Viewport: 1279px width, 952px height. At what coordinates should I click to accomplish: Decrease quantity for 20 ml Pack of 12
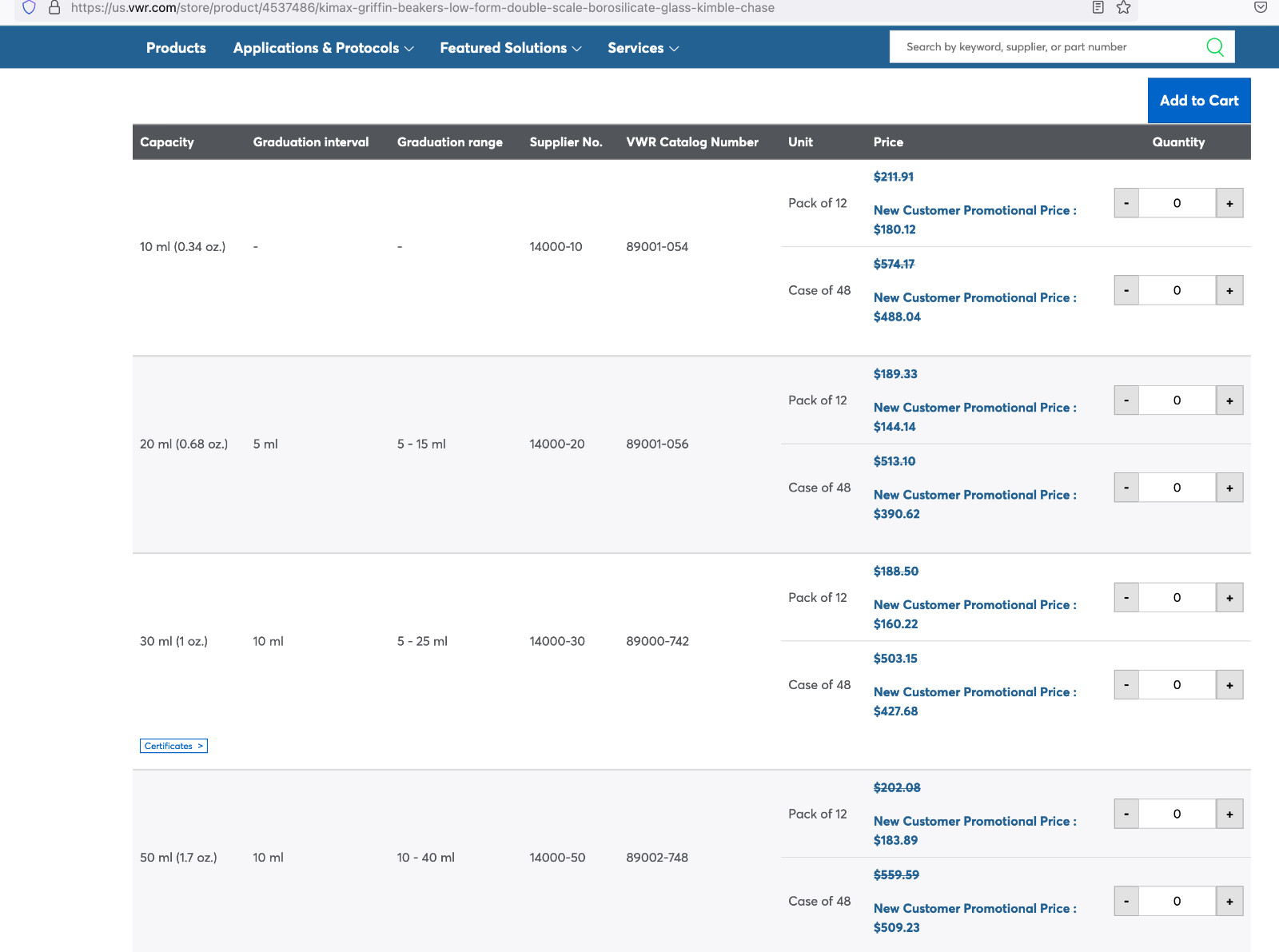(1126, 400)
